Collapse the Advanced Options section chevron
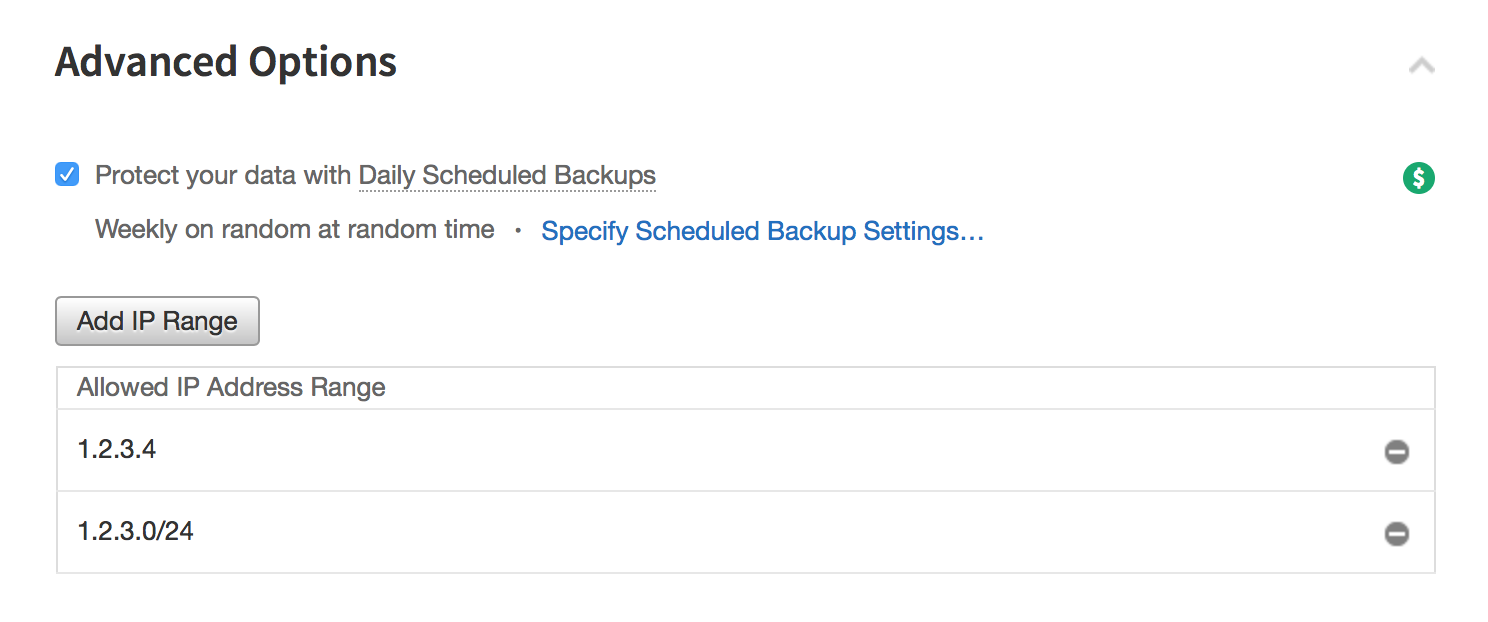This screenshot has height=622, width=1488. [x=1421, y=66]
